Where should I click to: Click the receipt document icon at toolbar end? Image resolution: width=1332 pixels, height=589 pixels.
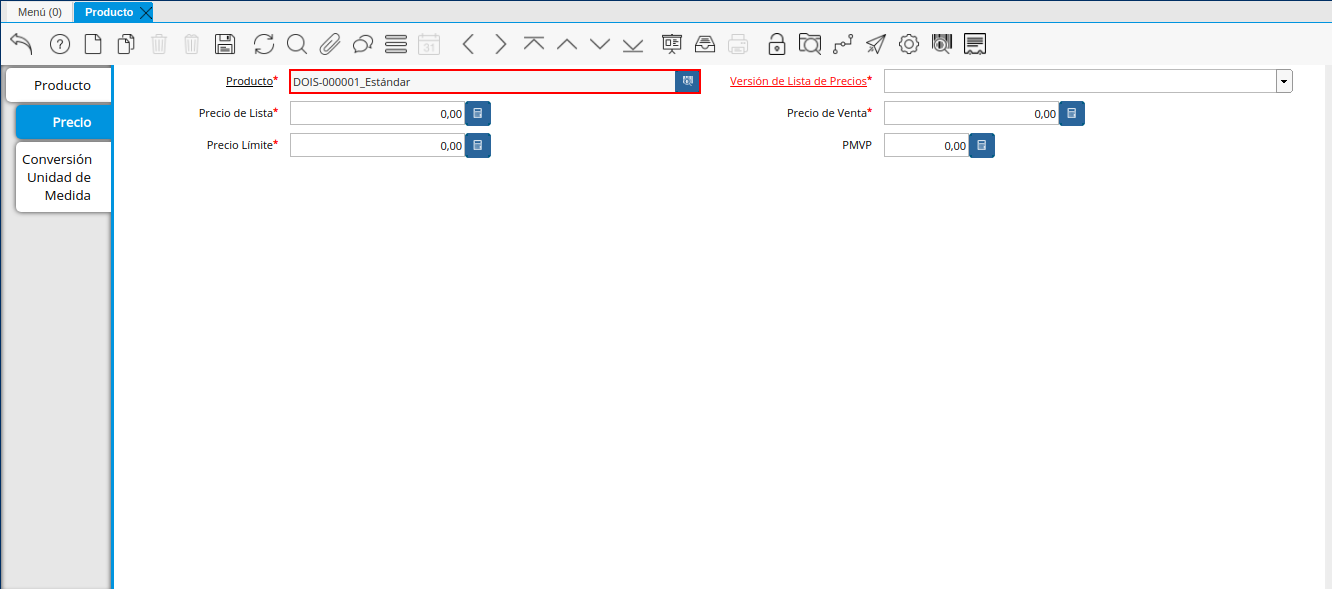coord(976,44)
